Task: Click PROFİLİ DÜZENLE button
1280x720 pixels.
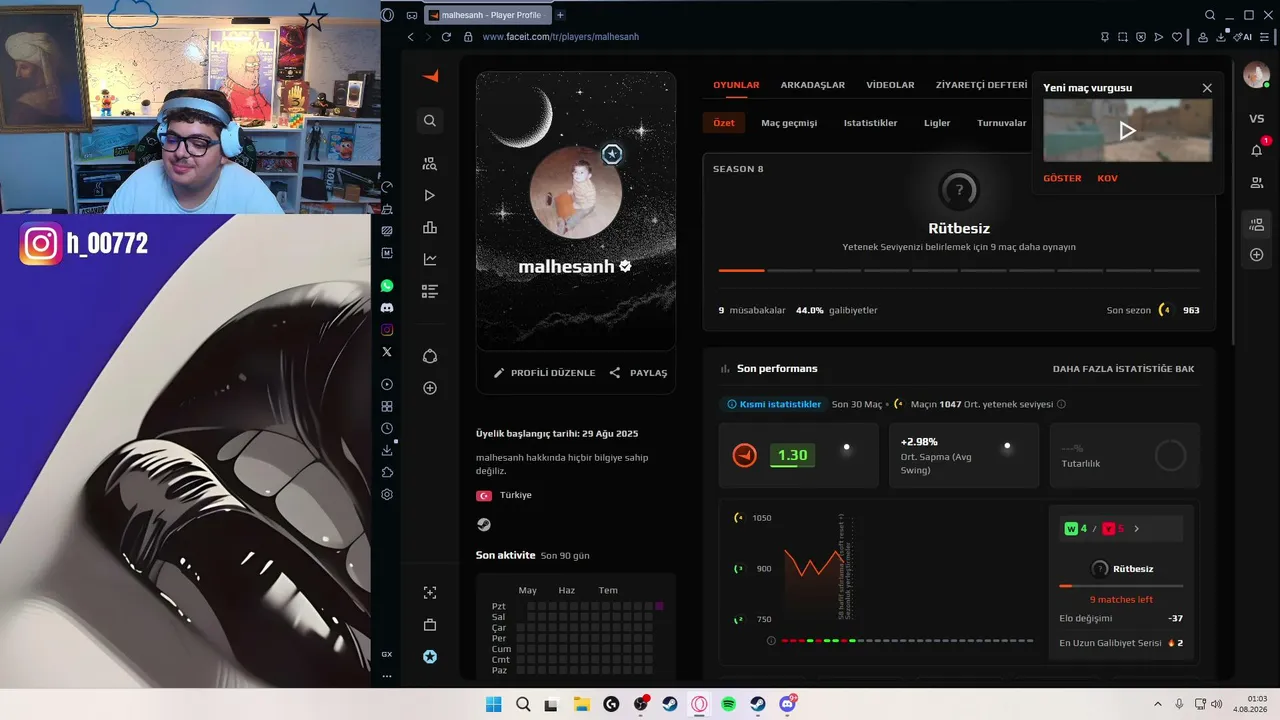Action: pos(544,373)
